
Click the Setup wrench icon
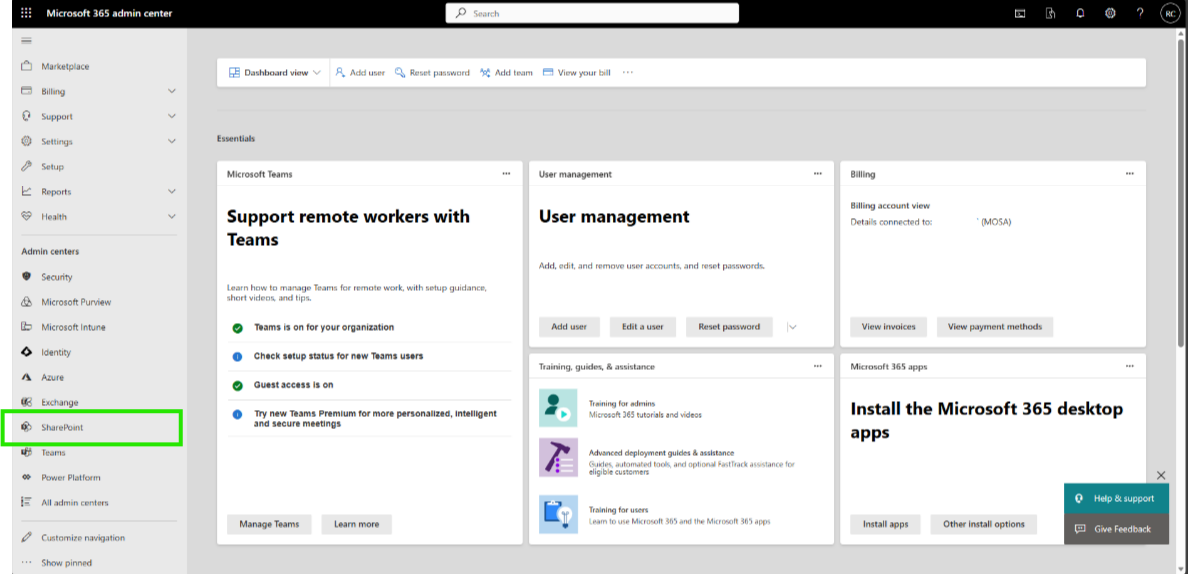pyautogui.click(x=27, y=166)
